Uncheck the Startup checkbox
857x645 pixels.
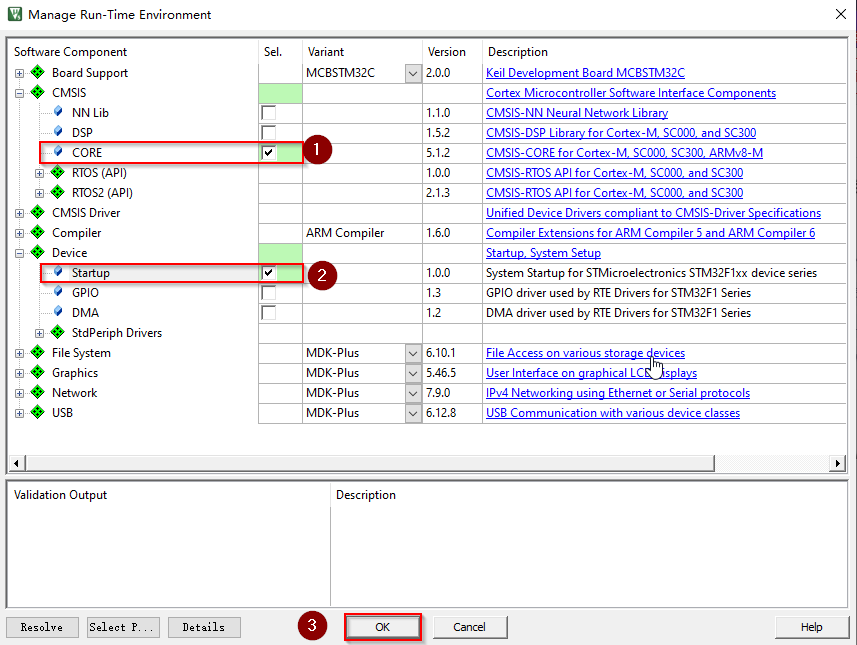click(x=268, y=272)
